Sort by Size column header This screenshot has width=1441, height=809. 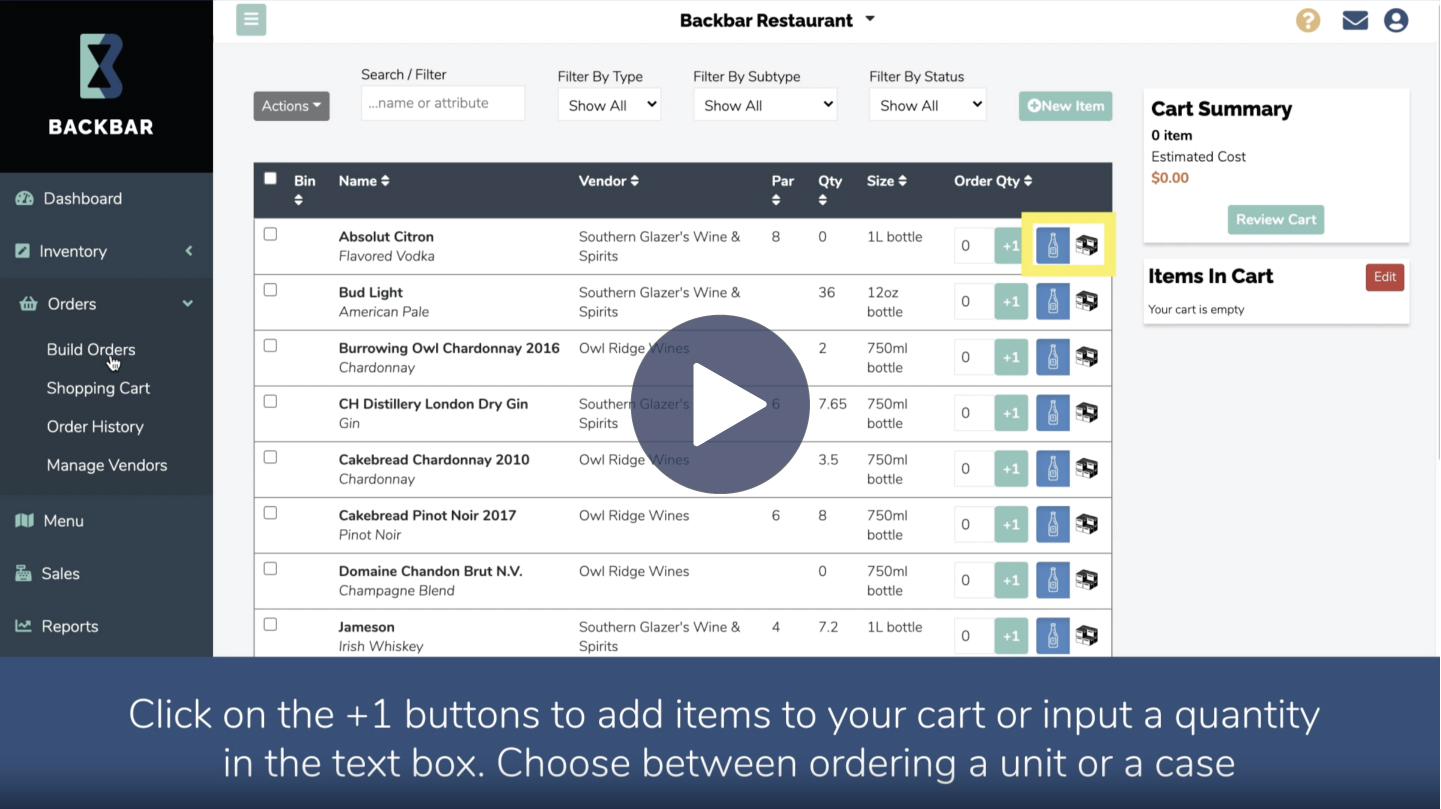pyautogui.click(x=887, y=181)
